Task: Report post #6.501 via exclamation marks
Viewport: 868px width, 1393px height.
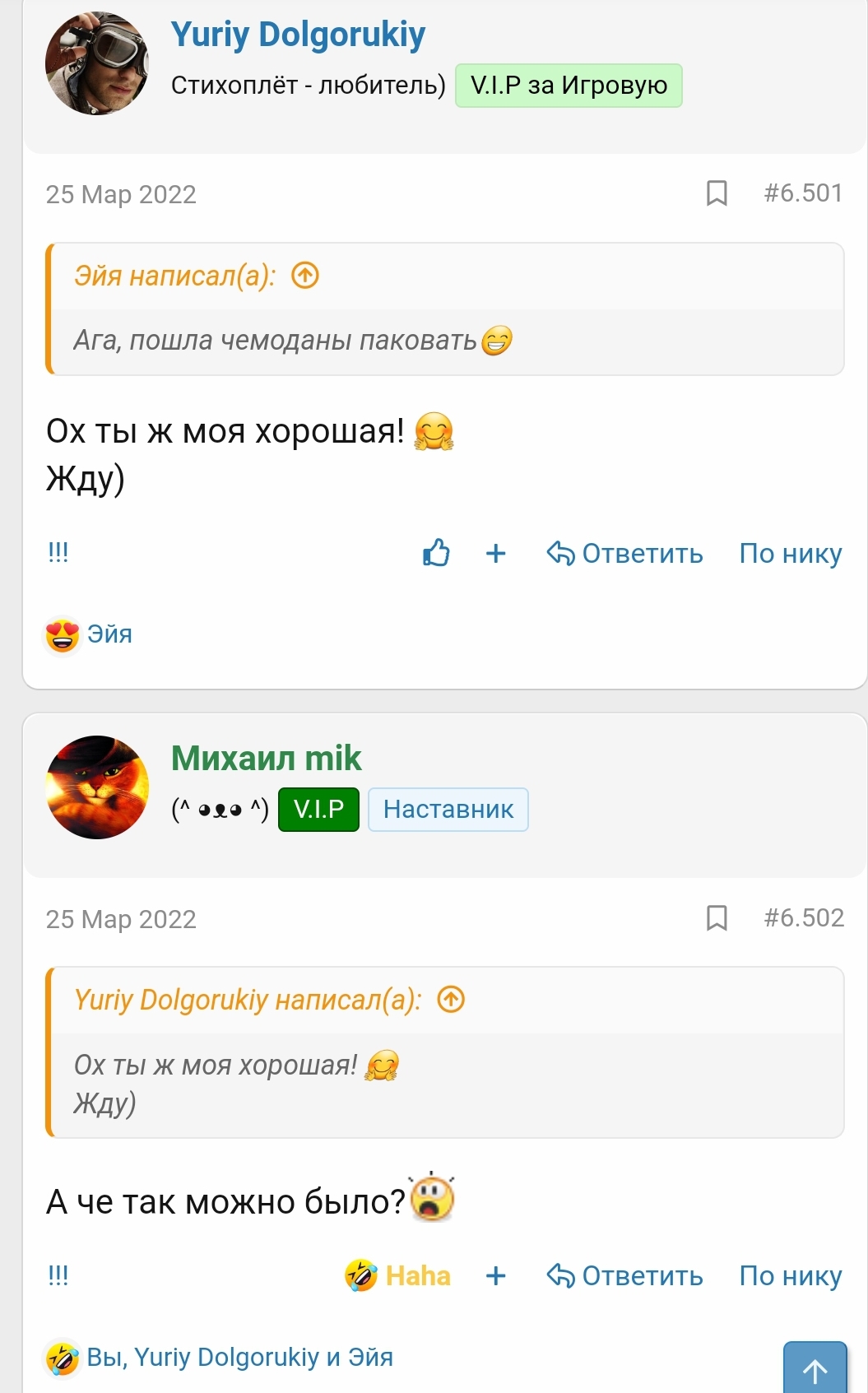Action: (58, 552)
